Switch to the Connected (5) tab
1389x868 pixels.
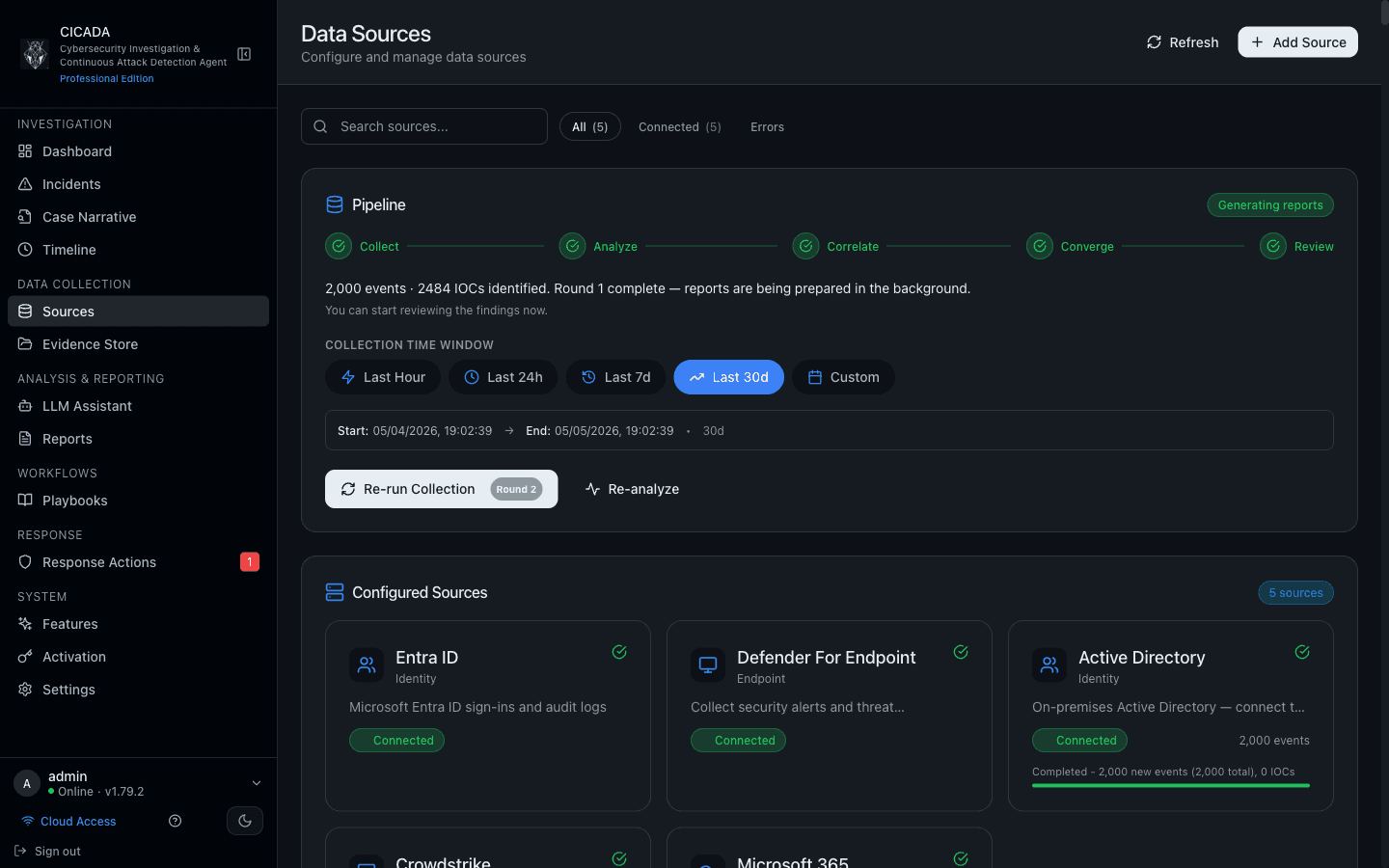tap(680, 127)
